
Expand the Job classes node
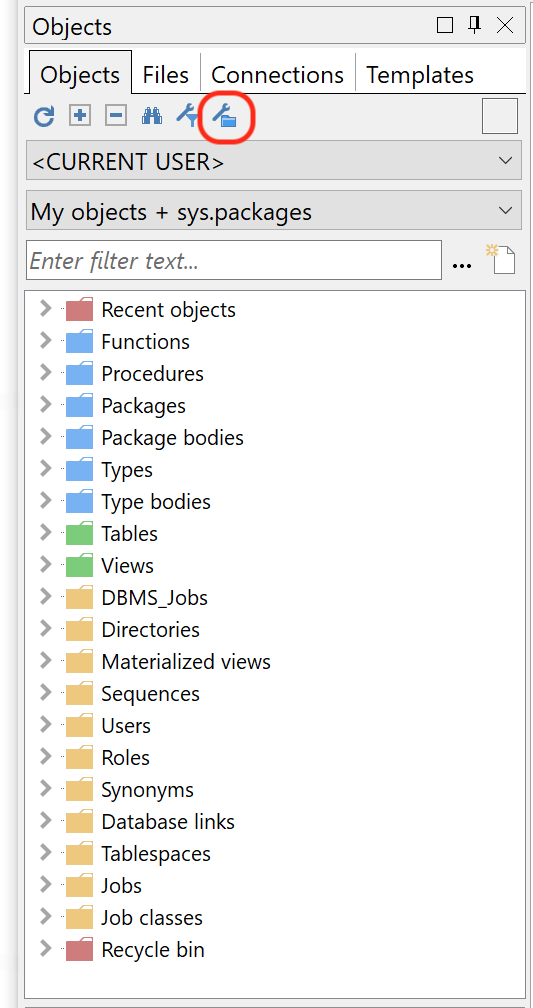point(45,917)
